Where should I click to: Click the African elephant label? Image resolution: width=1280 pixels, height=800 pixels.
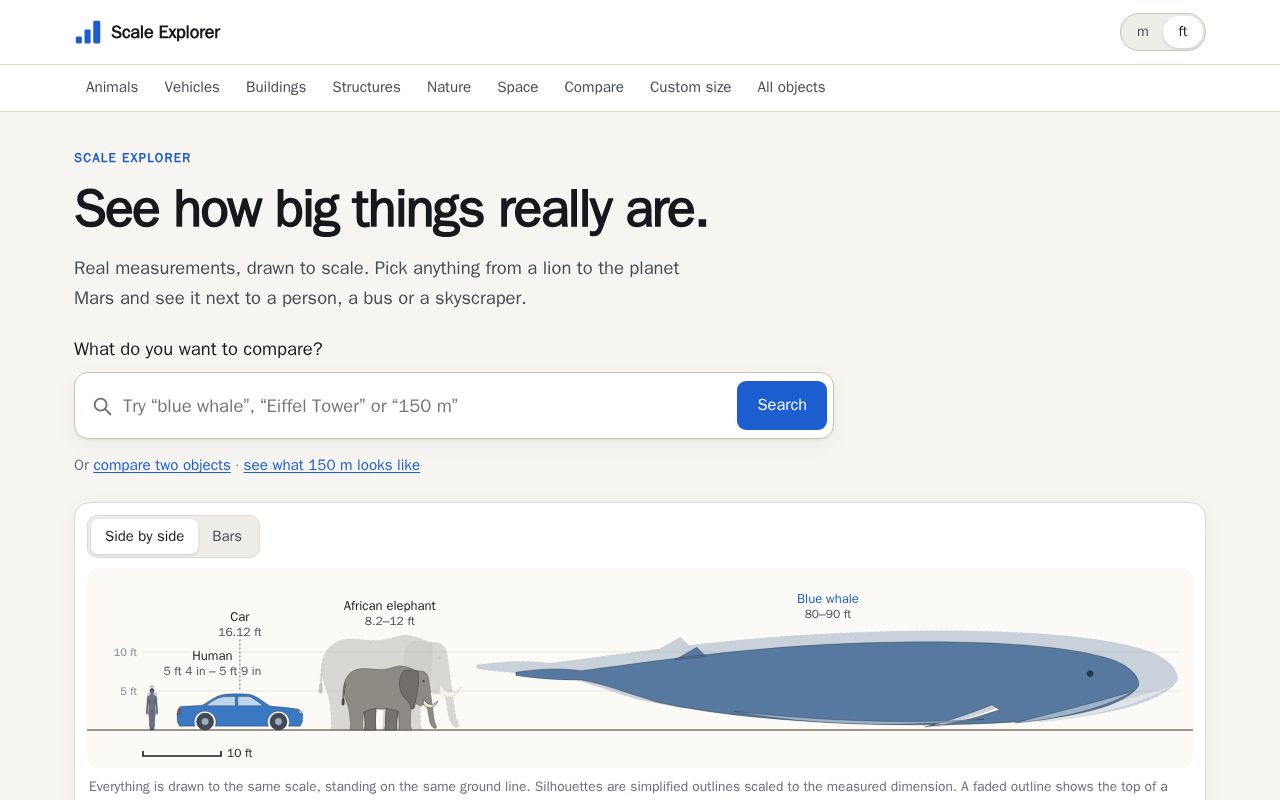click(x=390, y=606)
